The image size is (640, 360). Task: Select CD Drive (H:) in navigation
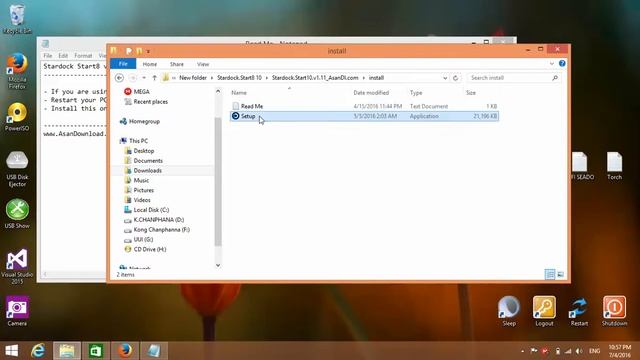(150, 249)
